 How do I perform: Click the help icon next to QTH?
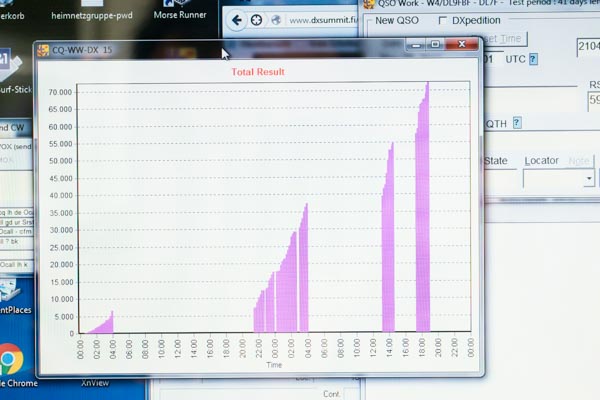tap(517, 123)
